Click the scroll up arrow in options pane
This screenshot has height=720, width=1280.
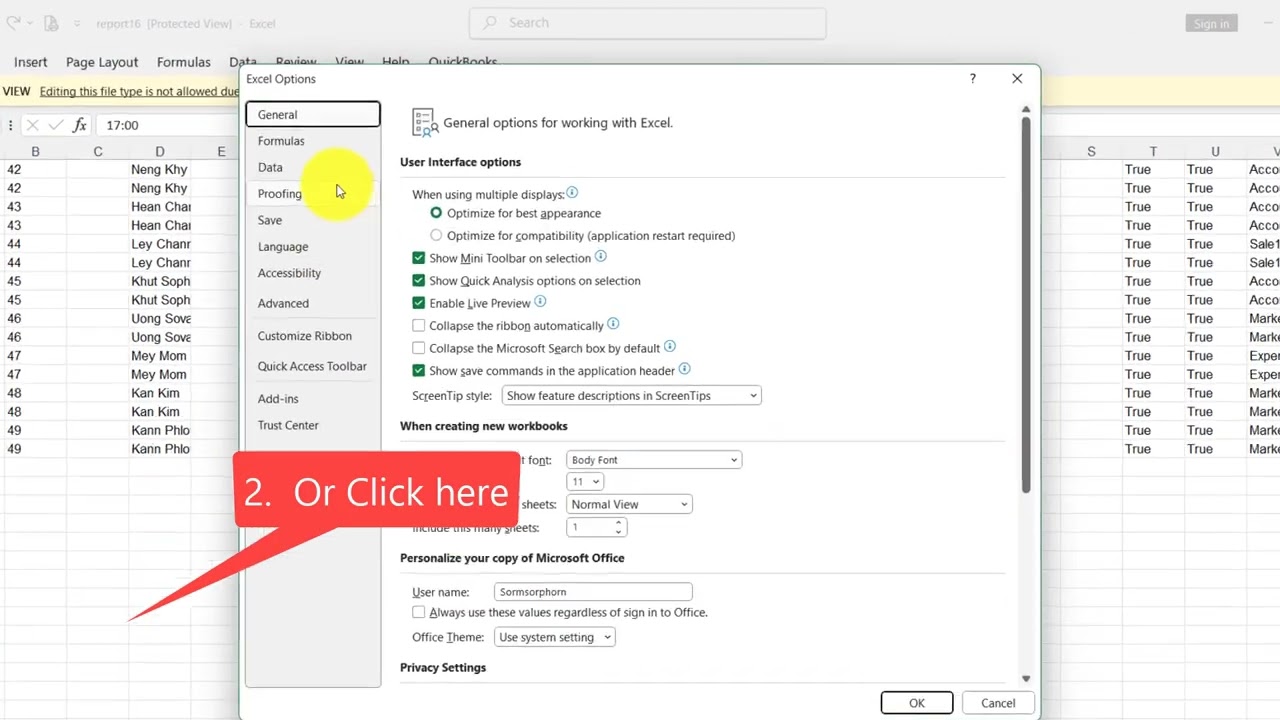1026,109
